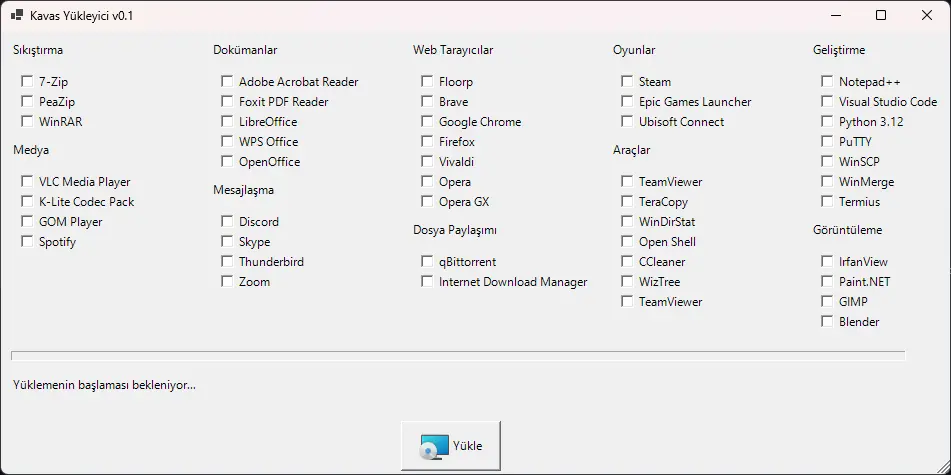Enable Vivaldi browser

tap(427, 161)
